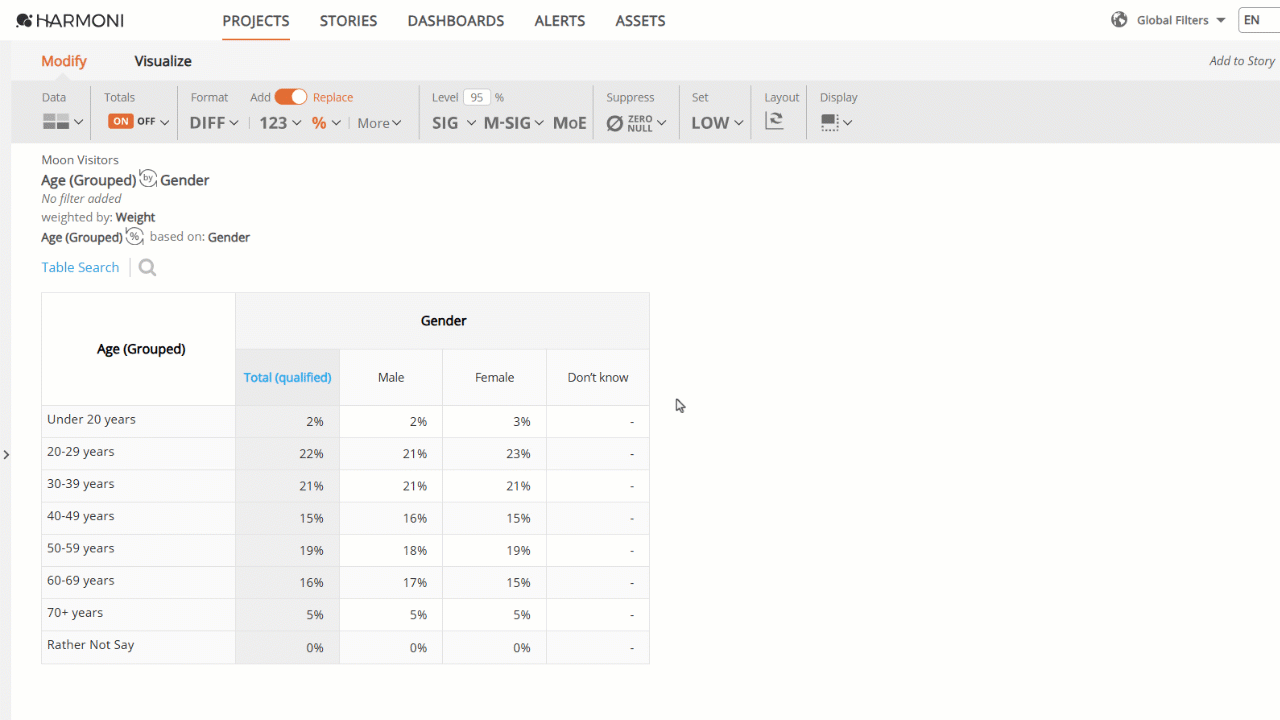The width and height of the screenshot is (1280, 720).
Task: Click the 3% Female cell for Under 20 years
Action: click(x=495, y=422)
